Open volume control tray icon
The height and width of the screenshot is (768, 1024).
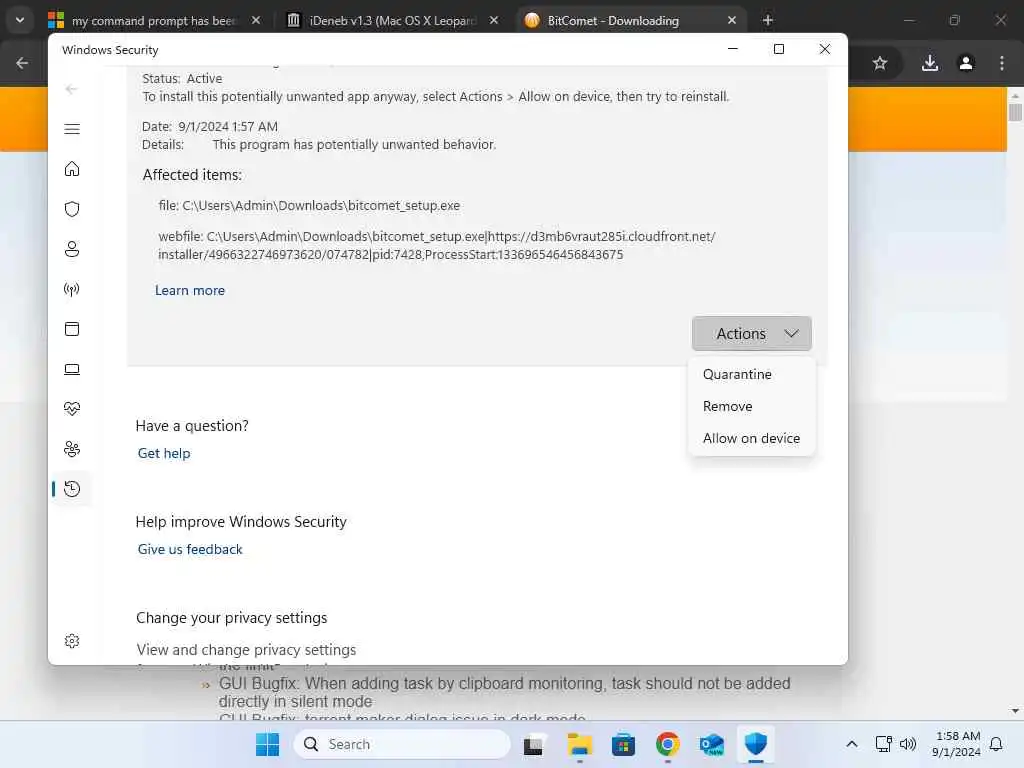coord(908,744)
